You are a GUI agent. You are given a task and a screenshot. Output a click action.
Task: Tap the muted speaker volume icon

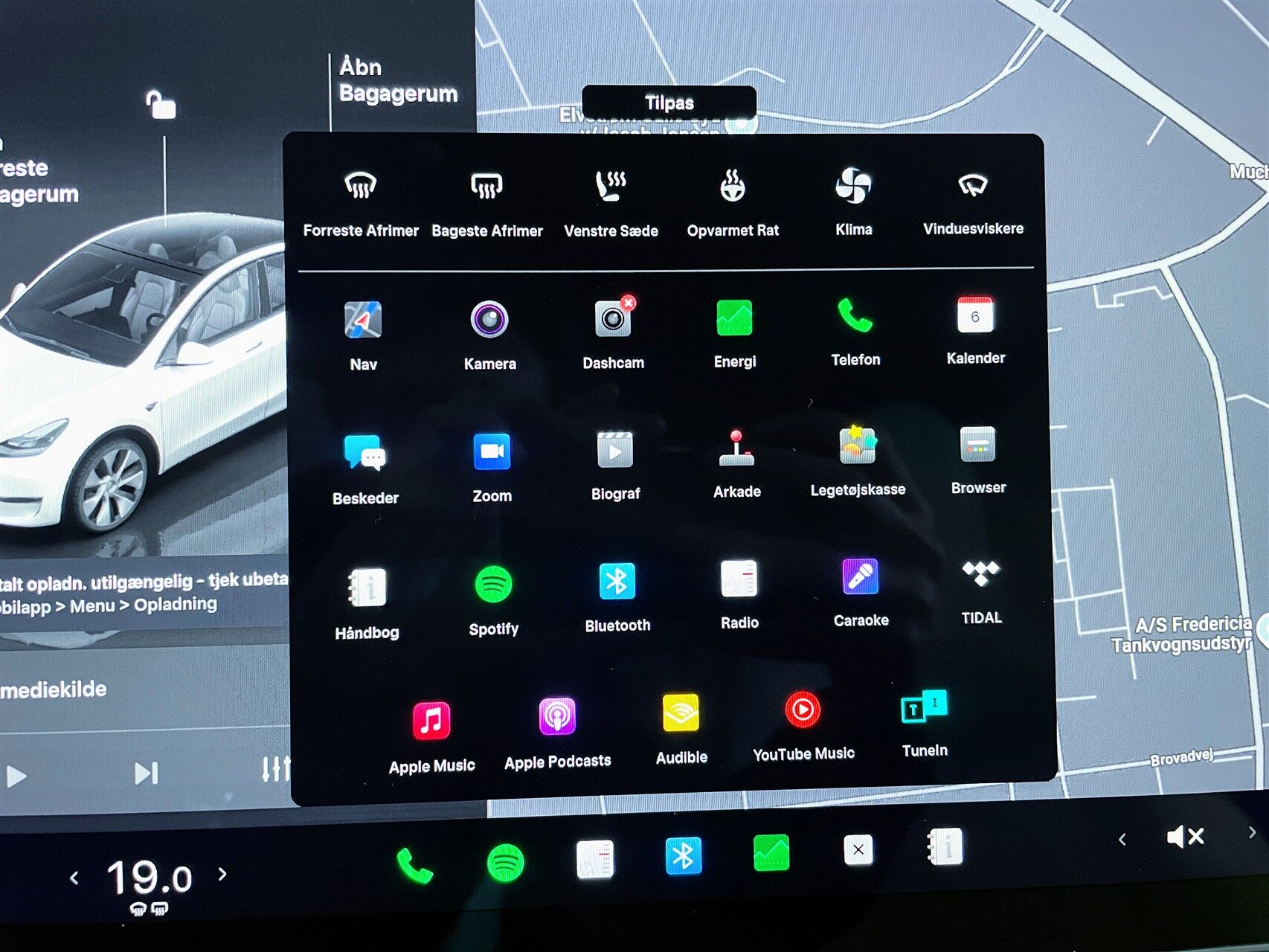pos(1185,837)
